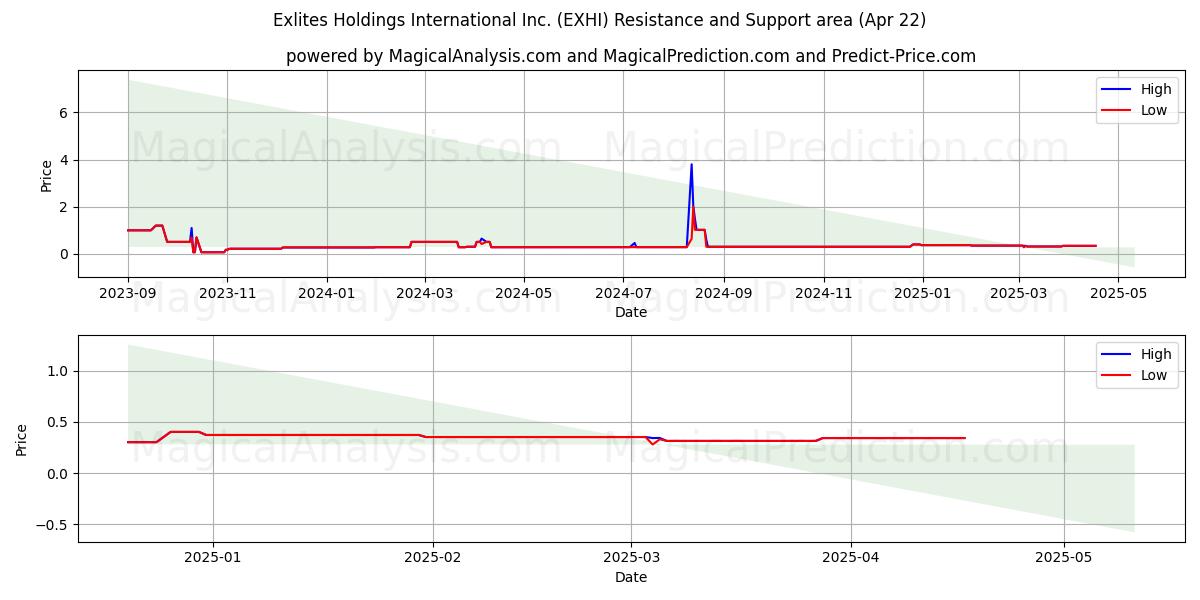Screen dimensions: 1200x600
Task: Click the Date axis label under lower chart
Action: [631, 577]
